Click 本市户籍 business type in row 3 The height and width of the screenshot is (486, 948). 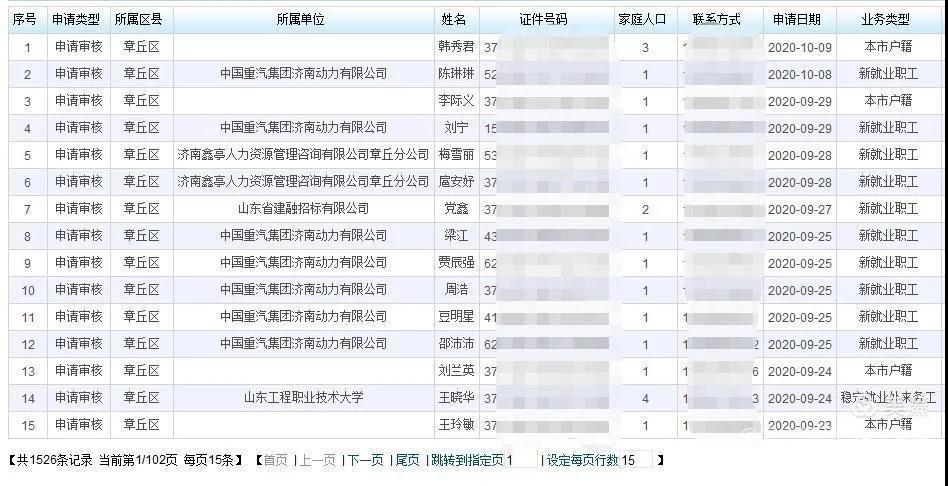coord(888,101)
